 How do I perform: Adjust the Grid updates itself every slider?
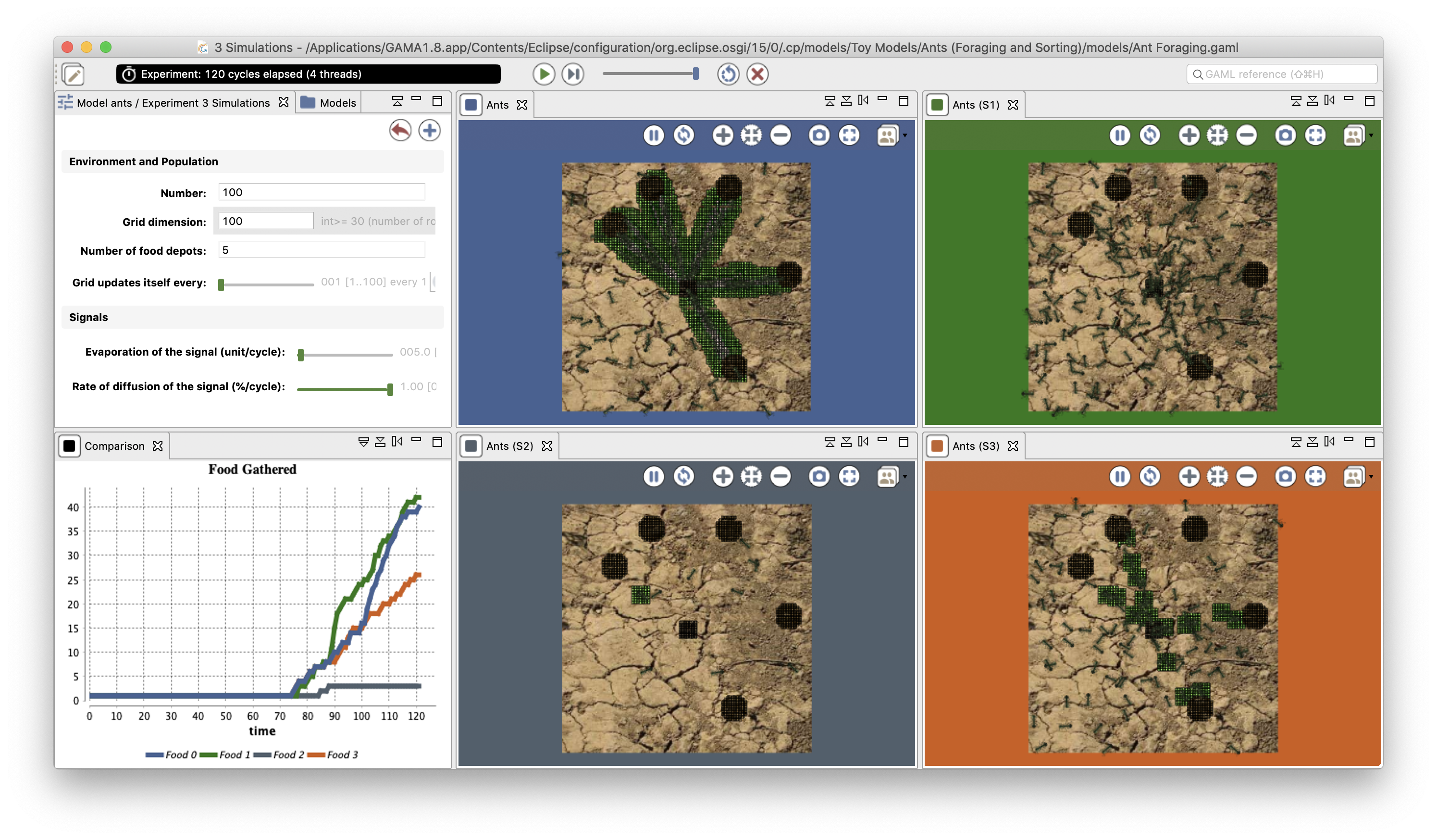click(x=266, y=284)
